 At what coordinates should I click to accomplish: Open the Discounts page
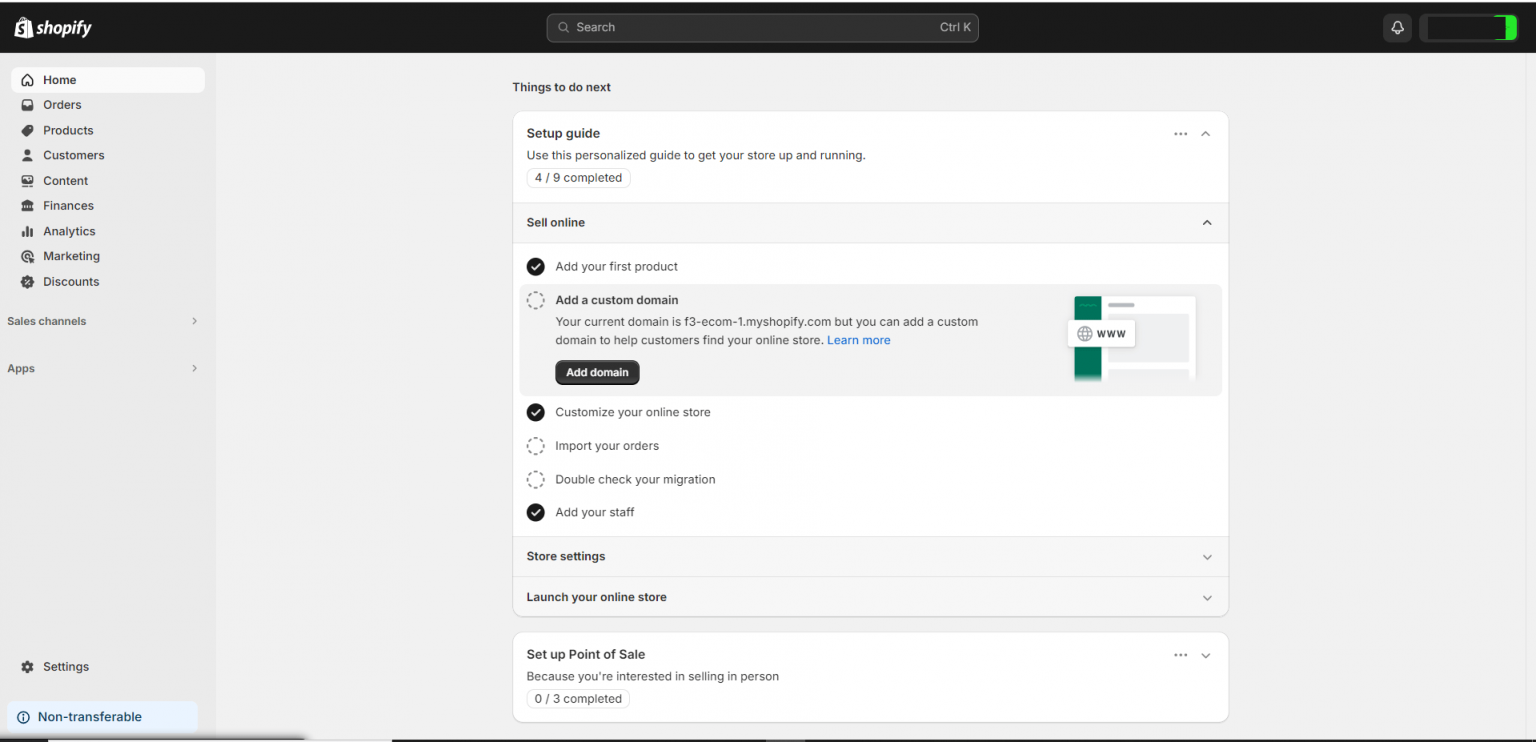pyautogui.click(x=70, y=281)
